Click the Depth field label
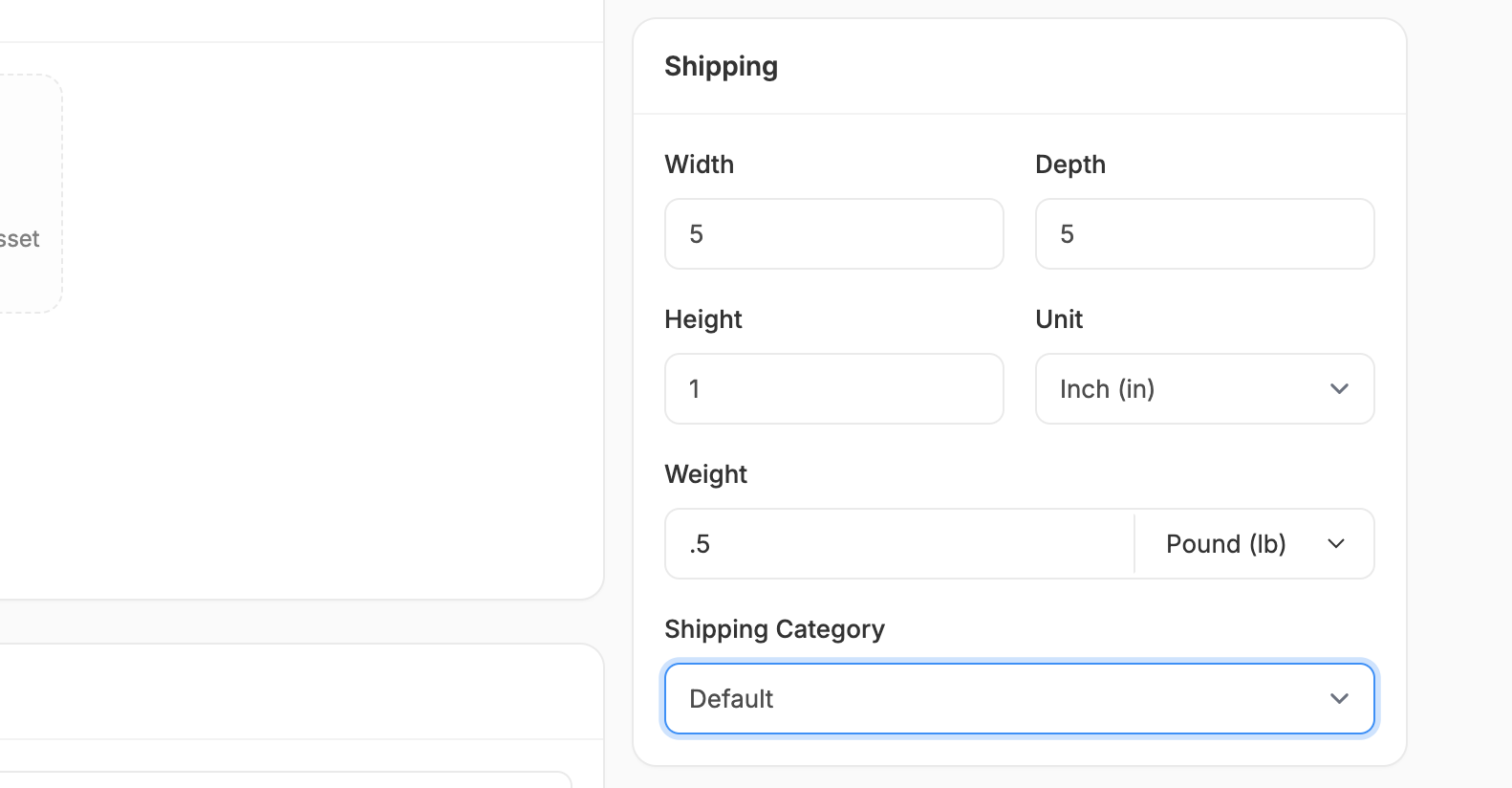1512x788 pixels. [x=1070, y=164]
